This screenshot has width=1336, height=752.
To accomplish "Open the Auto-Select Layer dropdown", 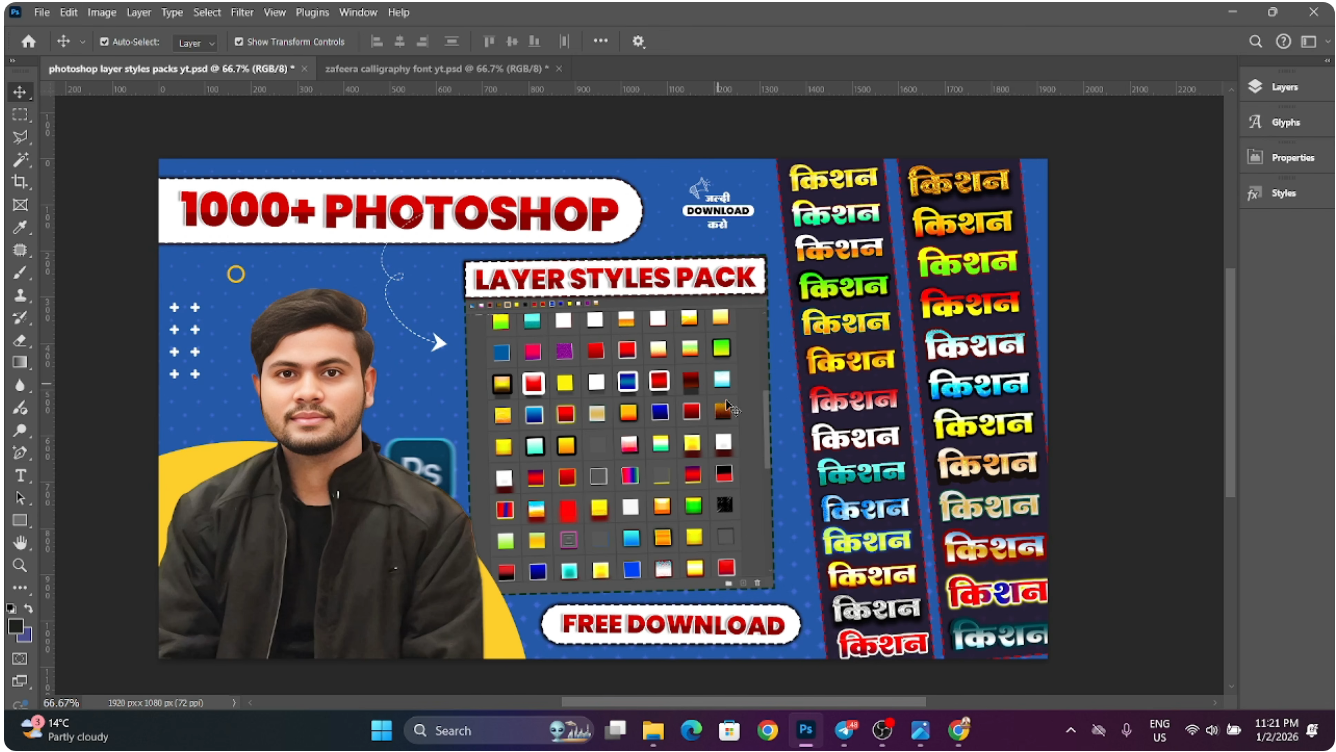I will (x=195, y=43).
